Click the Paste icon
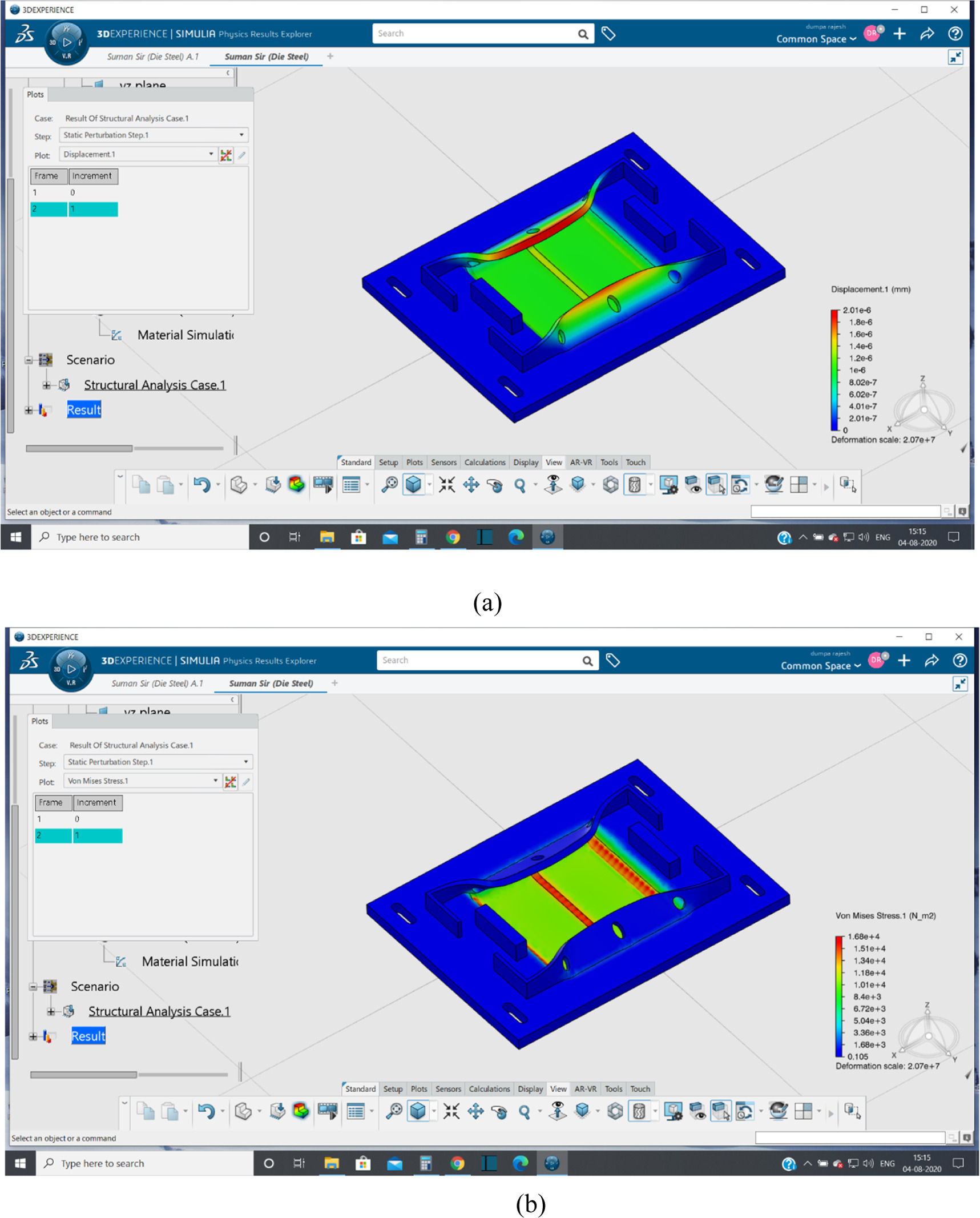The image size is (980, 1218). pos(164,485)
